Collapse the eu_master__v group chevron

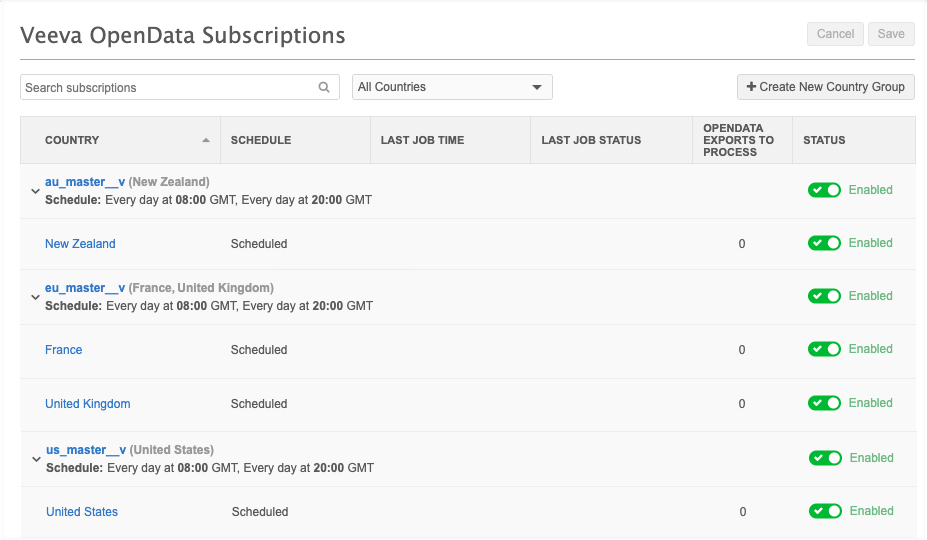(35, 297)
